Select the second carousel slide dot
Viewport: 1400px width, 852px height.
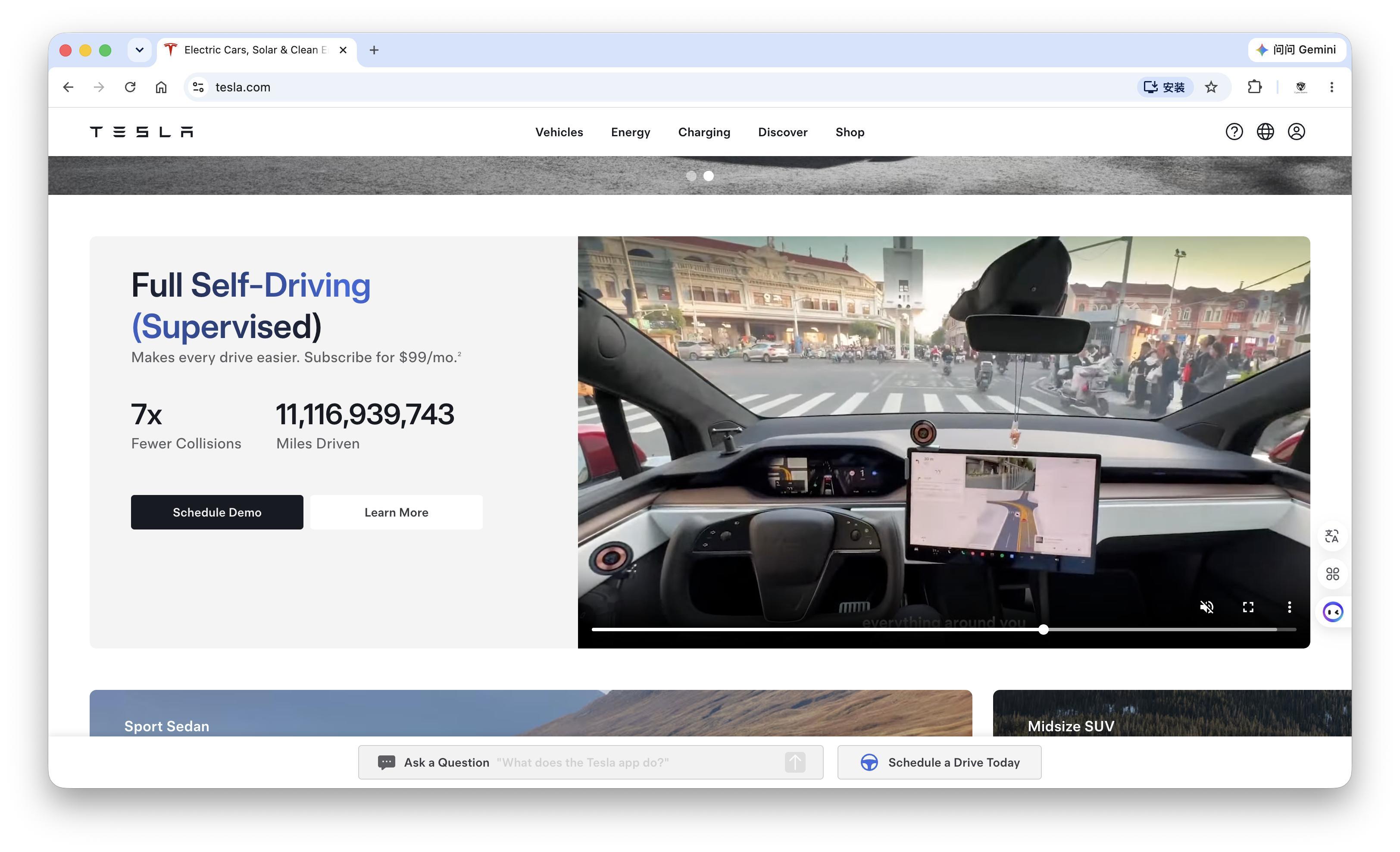pos(709,176)
